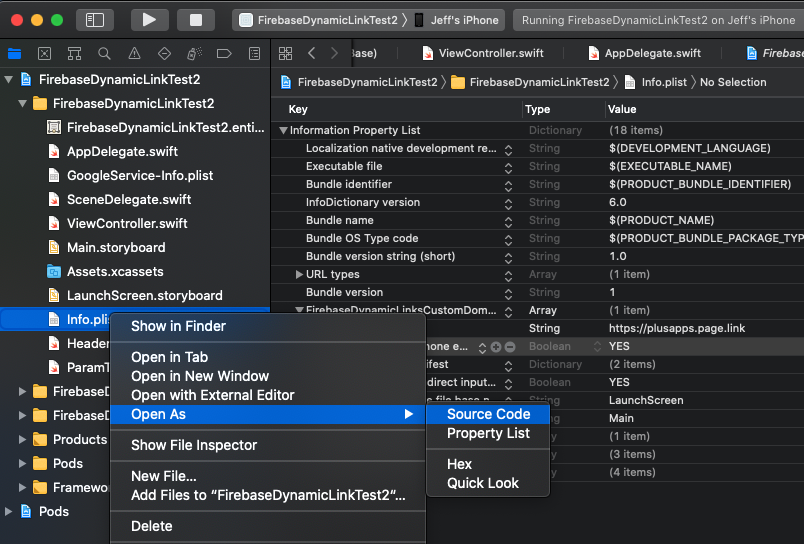Open the Source Control navigator
The width and height of the screenshot is (804, 544).
tap(45, 53)
